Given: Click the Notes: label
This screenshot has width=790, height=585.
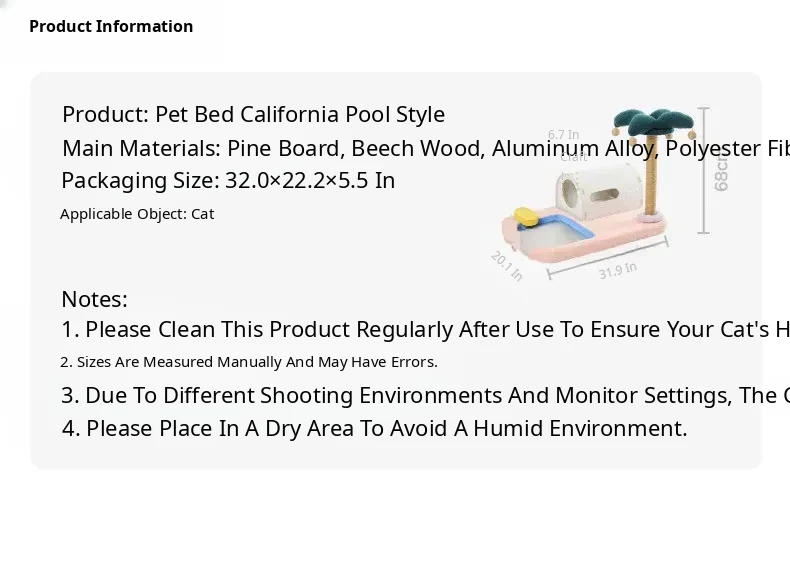Looking at the screenshot, I should 94,299.
